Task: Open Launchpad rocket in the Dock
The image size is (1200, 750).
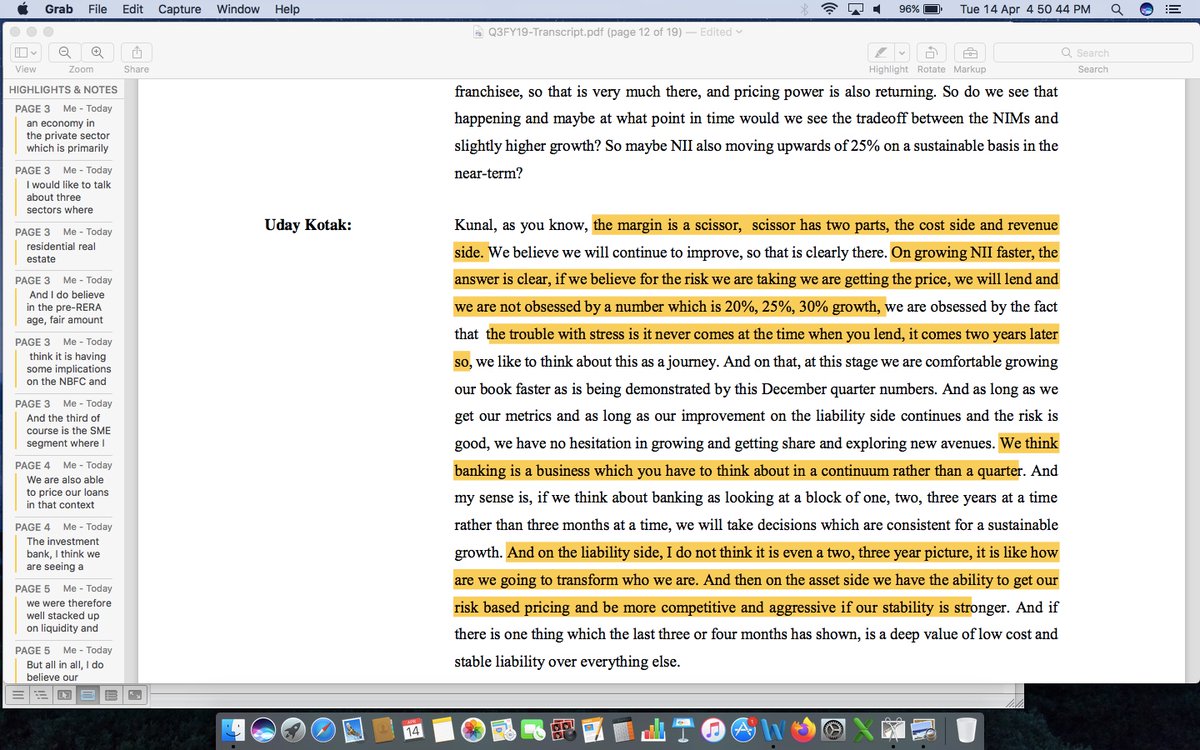Action: (x=294, y=730)
